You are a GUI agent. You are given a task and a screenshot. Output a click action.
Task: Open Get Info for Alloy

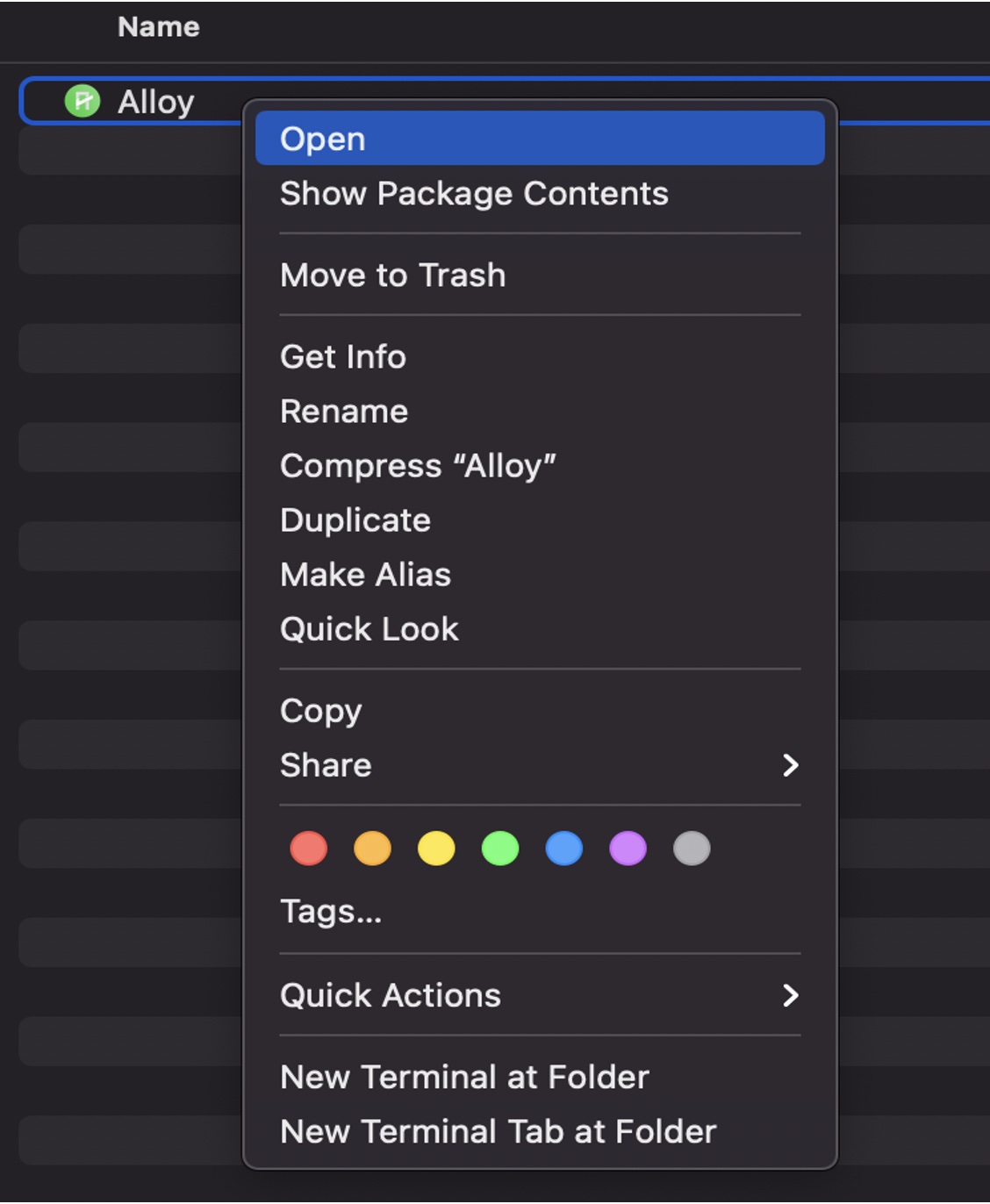click(343, 357)
